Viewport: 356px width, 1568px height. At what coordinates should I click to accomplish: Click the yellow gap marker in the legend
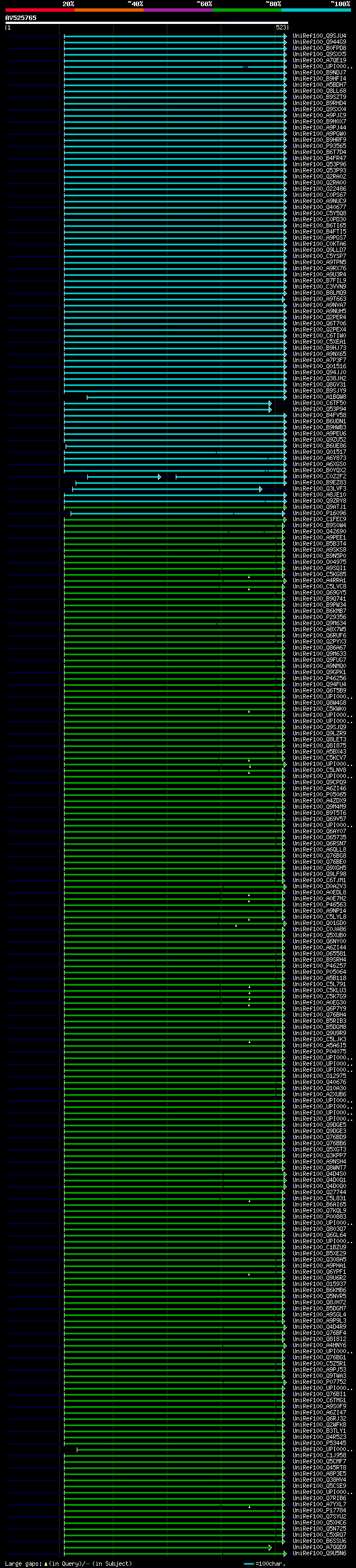pyautogui.click(x=46, y=1563)
